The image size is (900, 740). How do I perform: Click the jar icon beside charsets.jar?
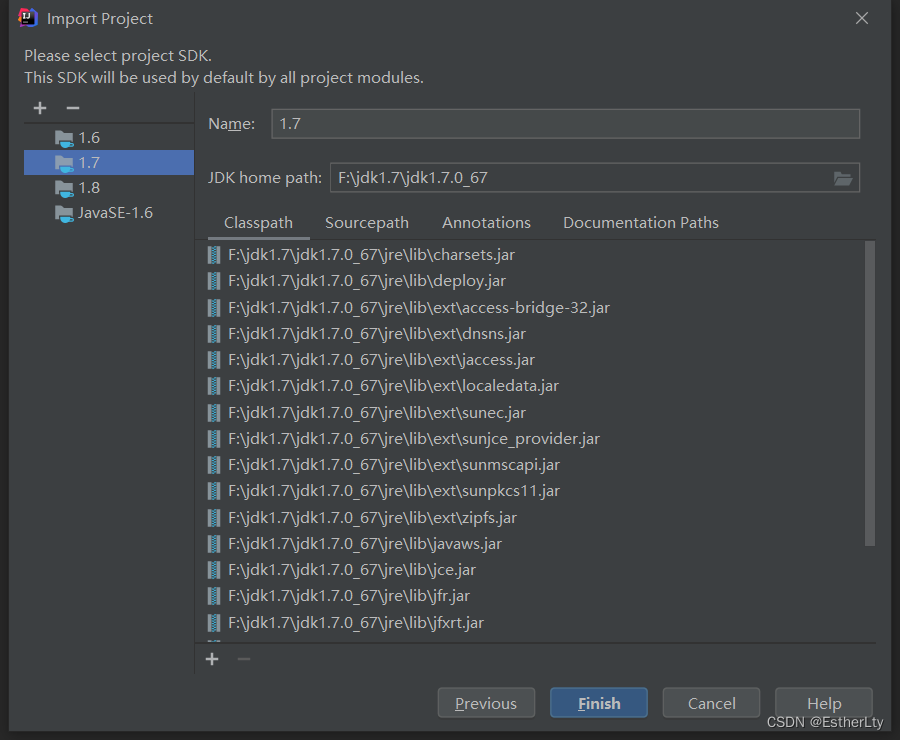point(214,255)
